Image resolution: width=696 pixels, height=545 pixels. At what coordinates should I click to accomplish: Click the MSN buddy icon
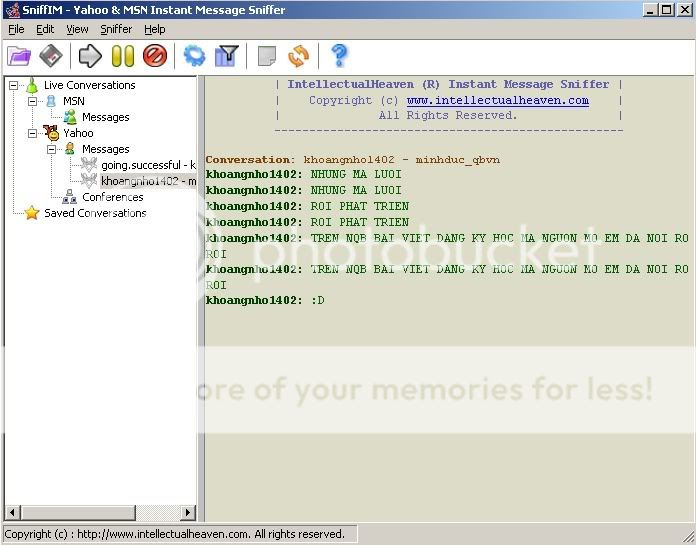tap(51, 101)
